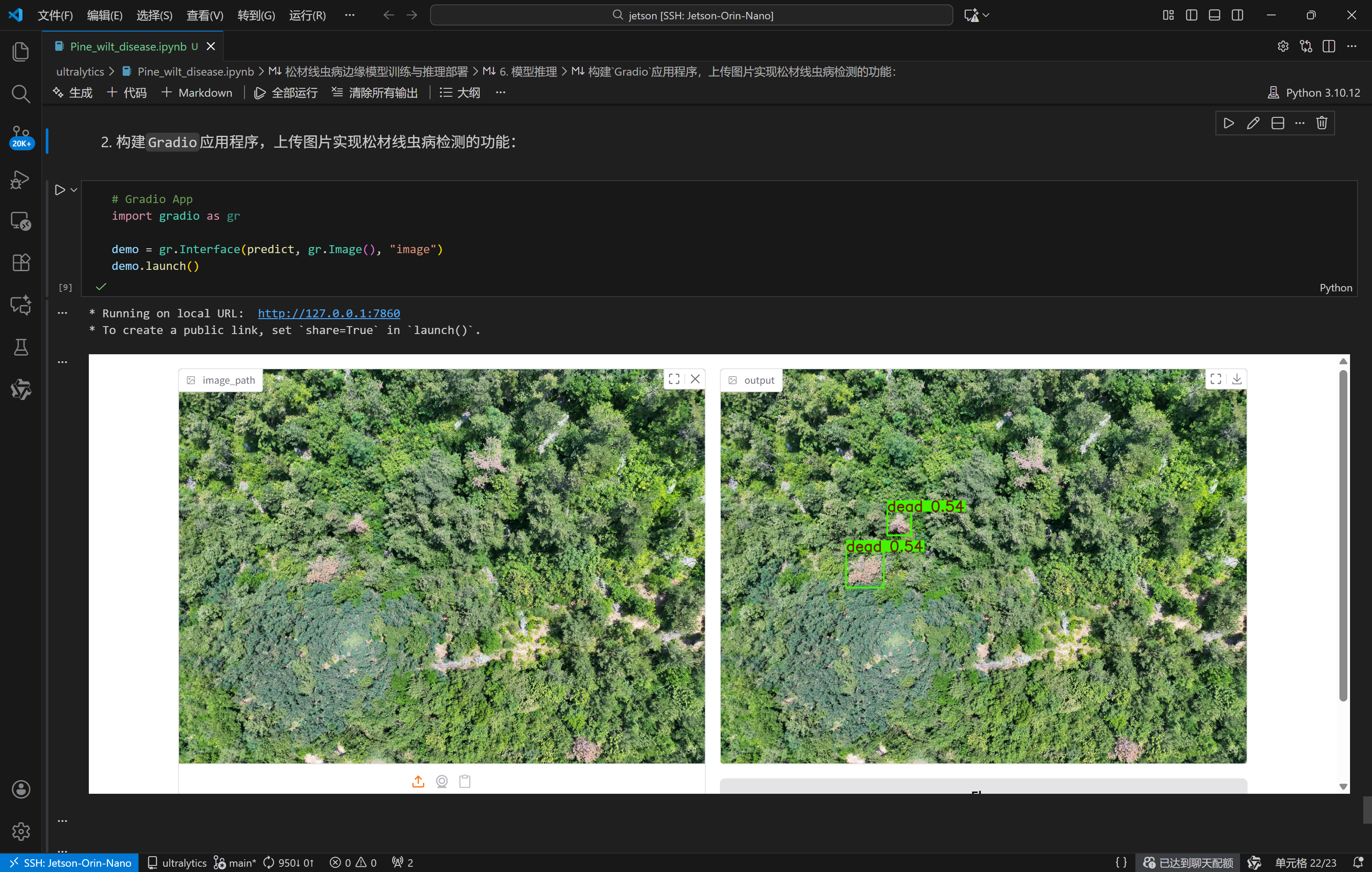This screenshot has width=1372, height=872.
Task: Expand the 大纲 outline button
Action: pos(460,93)
